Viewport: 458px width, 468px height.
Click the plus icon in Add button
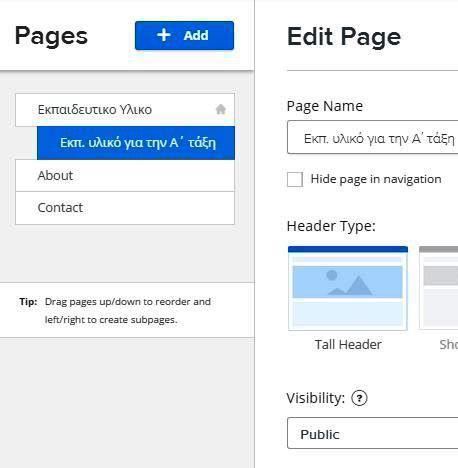pyautogui.click(x=164, y=35)
